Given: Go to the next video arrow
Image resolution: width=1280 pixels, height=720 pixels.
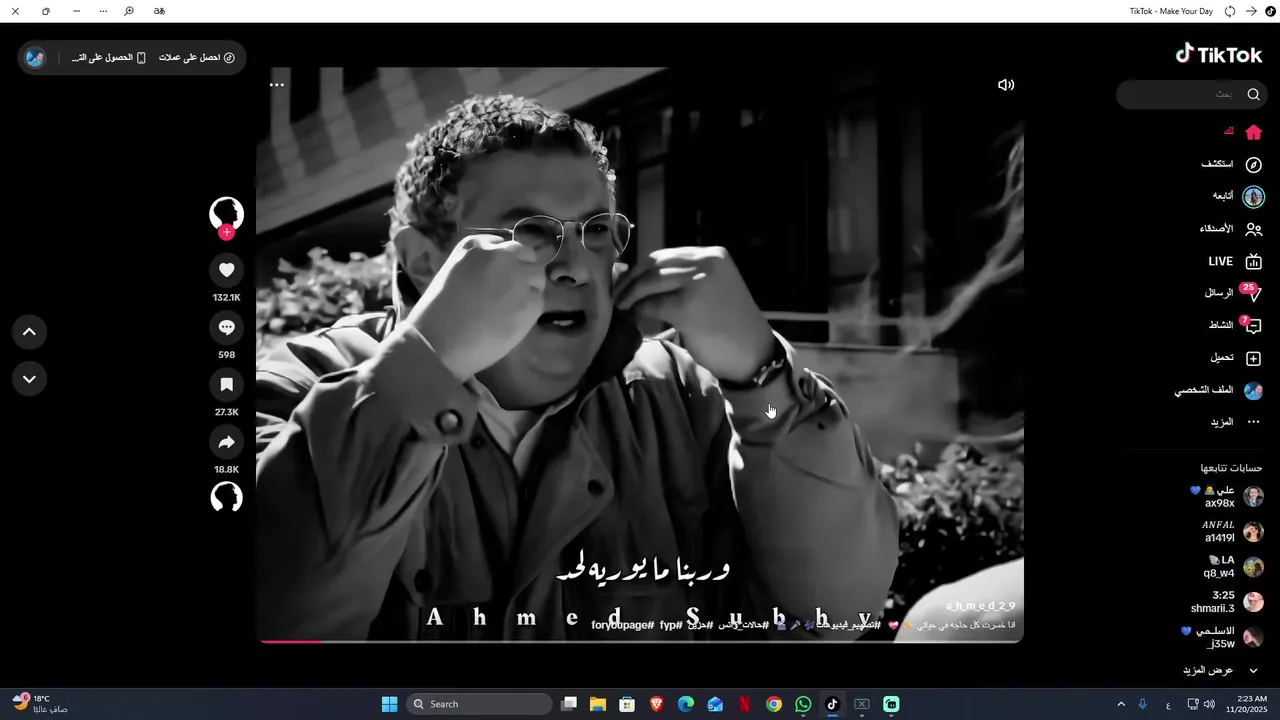Looking at the screenshot, I should pyautogui.click(x=29, y=379).
